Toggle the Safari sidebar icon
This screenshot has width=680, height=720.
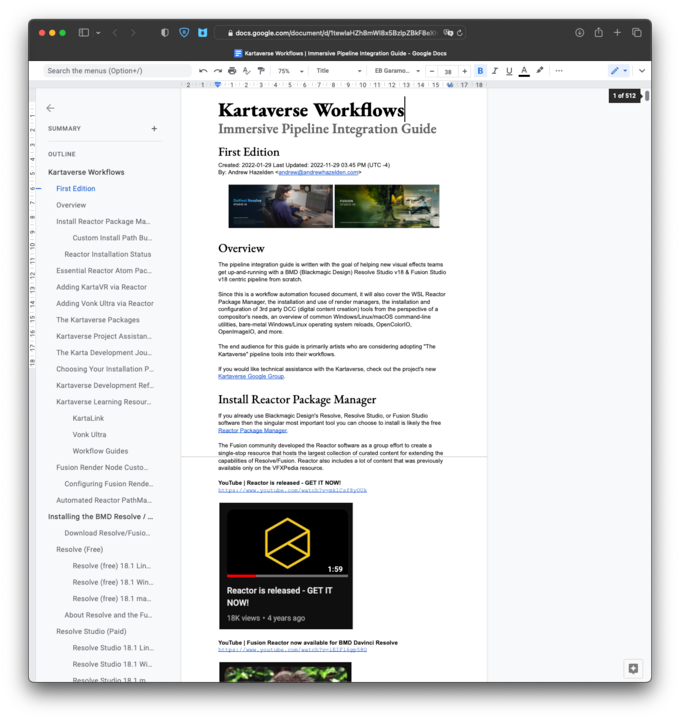click(84, 33)
